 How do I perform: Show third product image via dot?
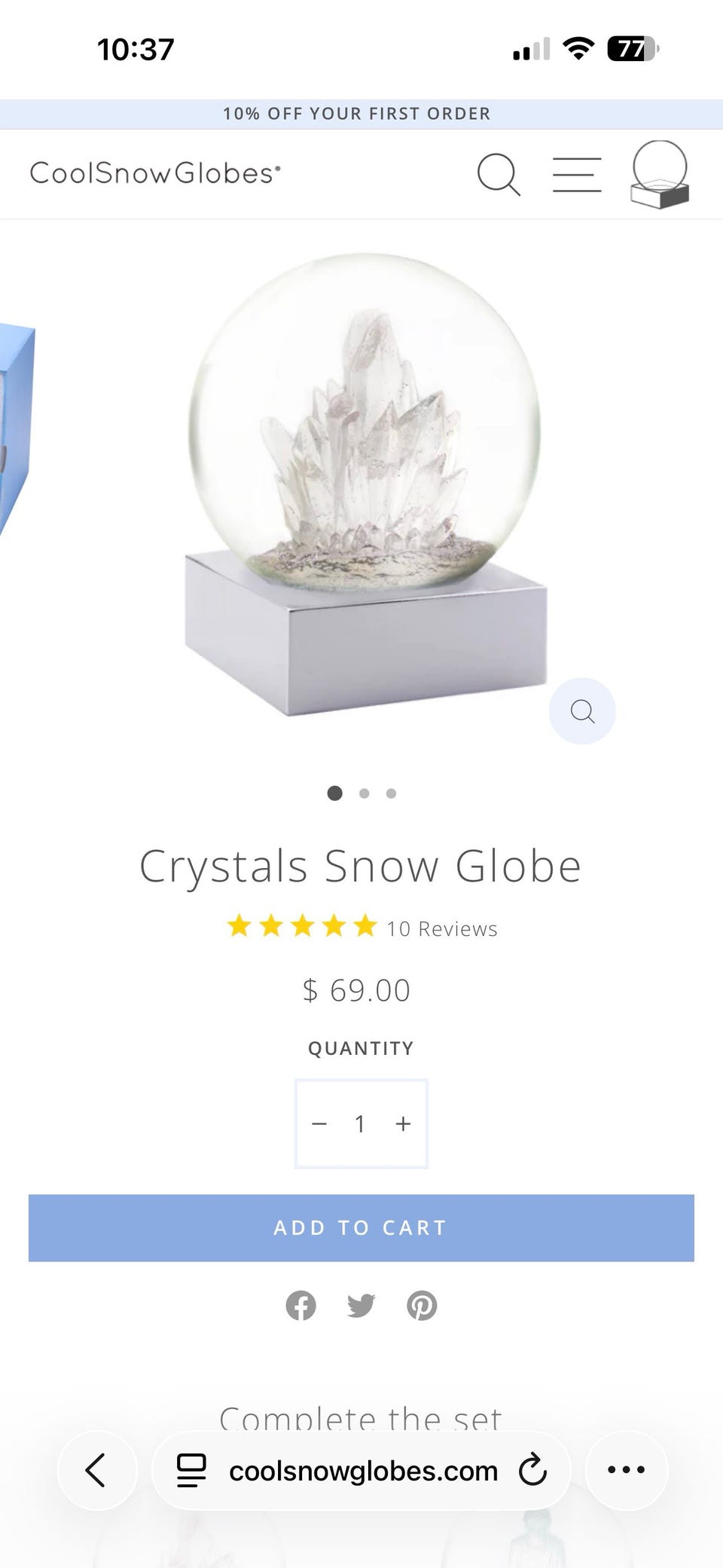[391, 793]
